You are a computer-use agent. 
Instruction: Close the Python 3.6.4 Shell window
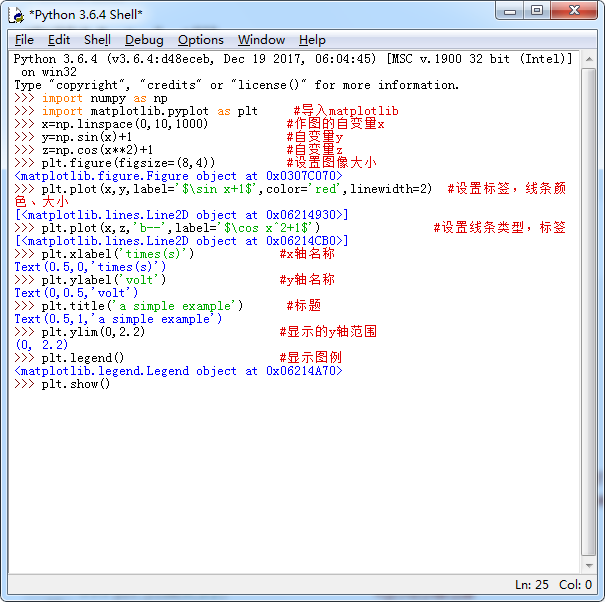pos(574,11)
